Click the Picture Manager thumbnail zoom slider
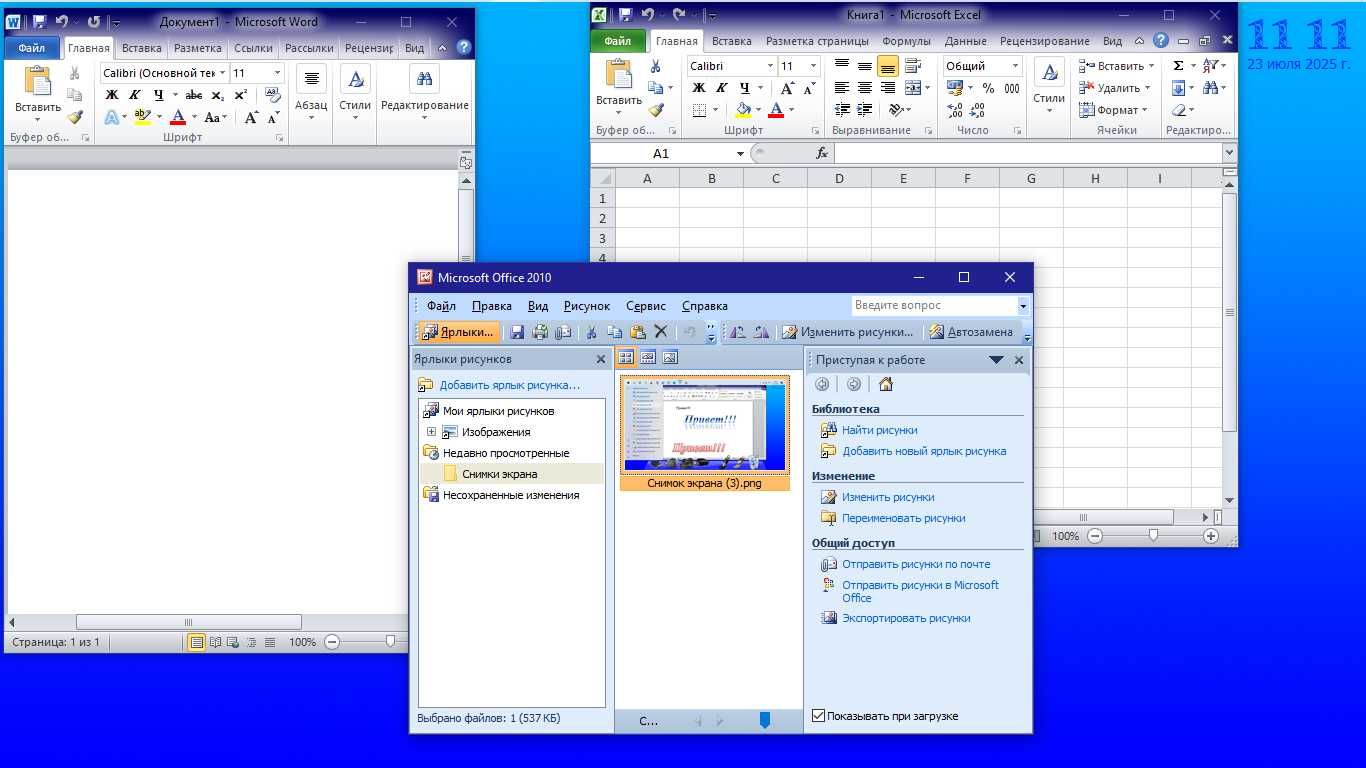This screenshot has width=1366, height=768. [x=765, y=720]
